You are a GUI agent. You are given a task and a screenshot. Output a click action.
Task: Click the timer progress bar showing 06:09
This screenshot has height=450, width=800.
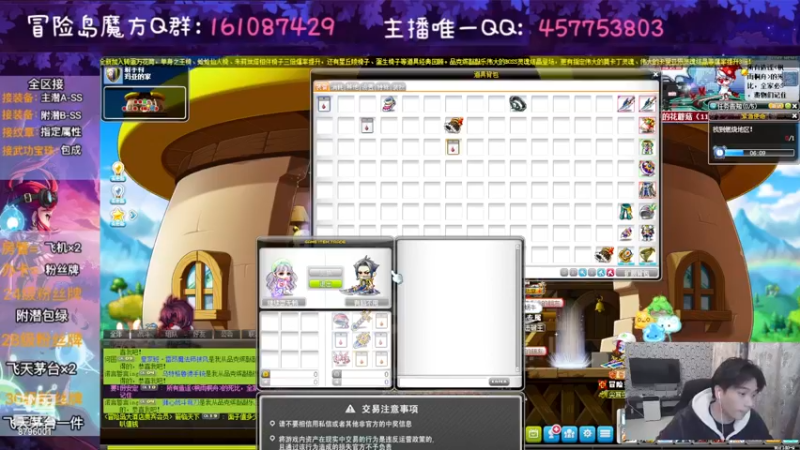[x=759, y=153]
